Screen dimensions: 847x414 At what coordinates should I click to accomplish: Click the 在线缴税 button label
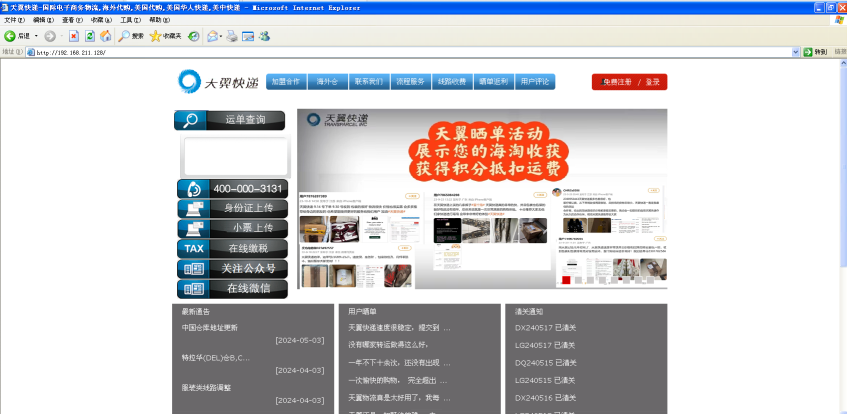click(x=248, y=248)
